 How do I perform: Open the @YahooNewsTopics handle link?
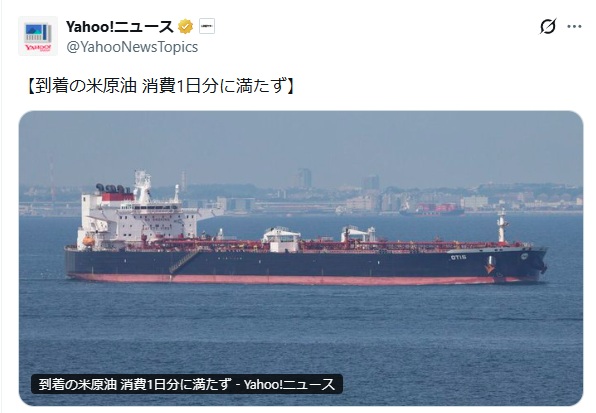[x=132, y=47]
